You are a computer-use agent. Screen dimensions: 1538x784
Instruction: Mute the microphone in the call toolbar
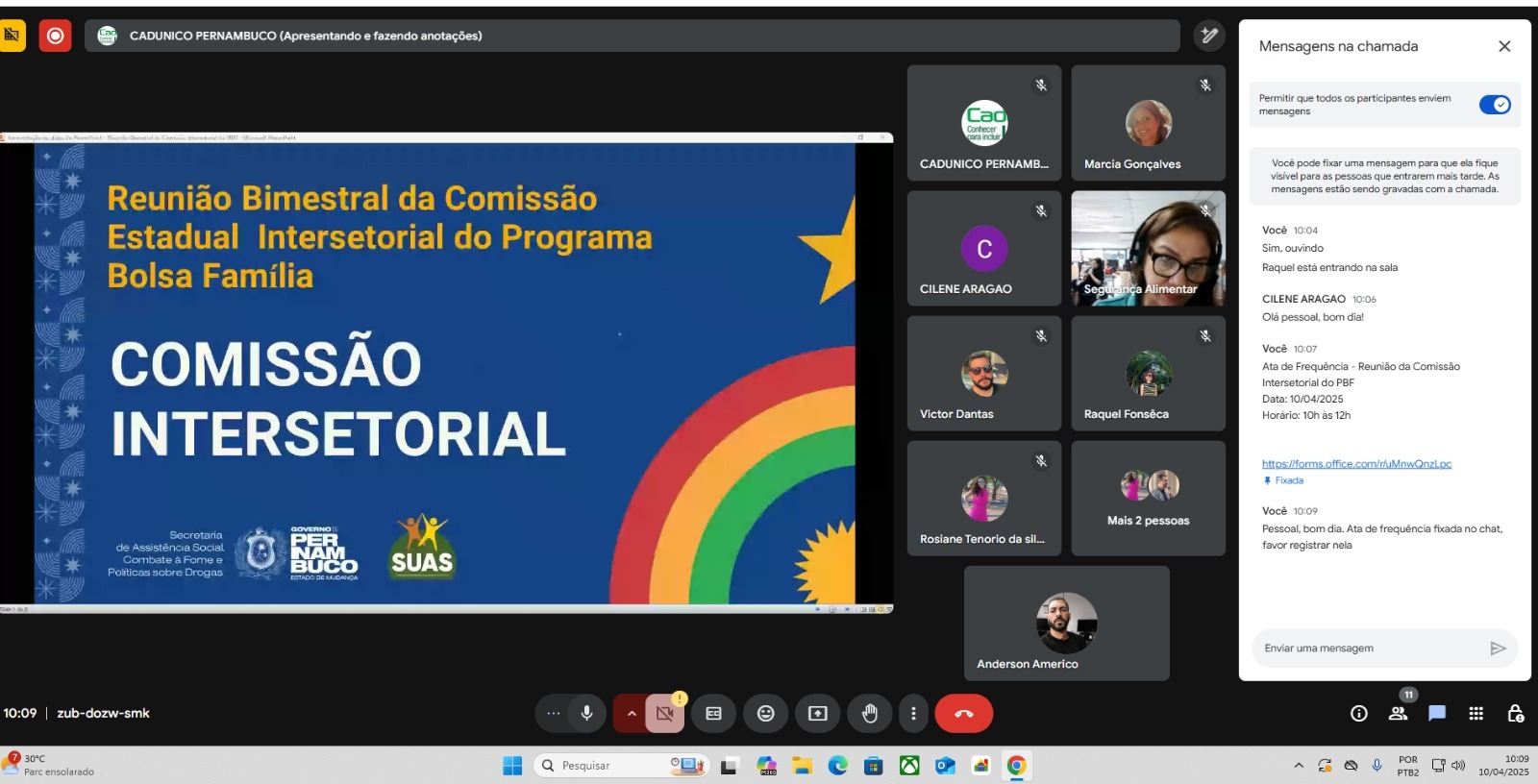pyautogui.click(x=586, y=713)
